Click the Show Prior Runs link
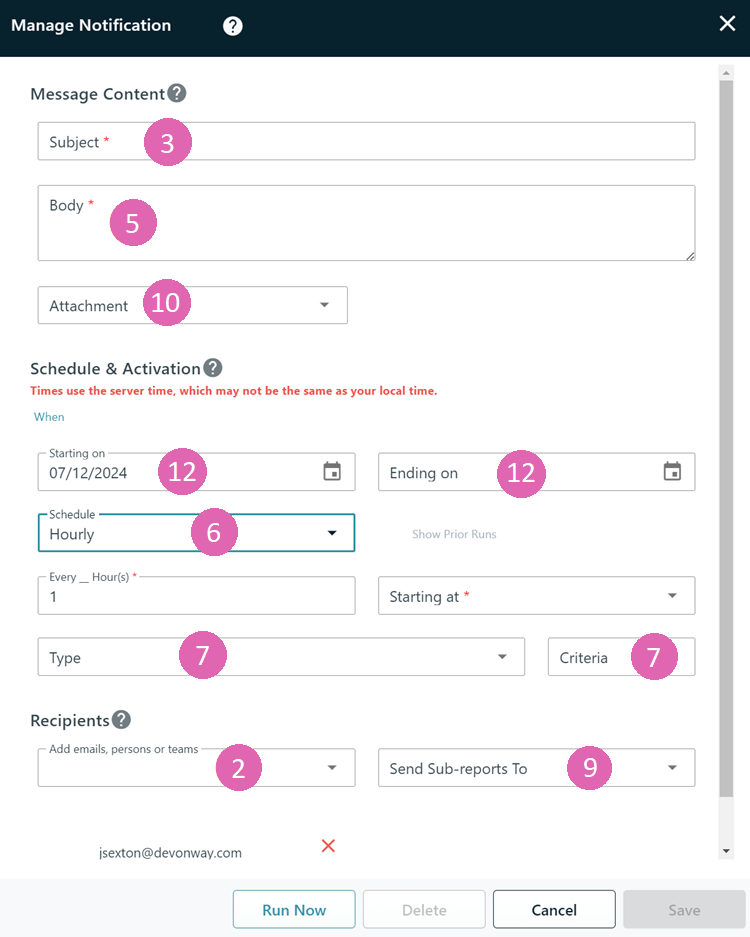Image resolution: width=750 pixels, height=937 pixels. tap(454, 534)
